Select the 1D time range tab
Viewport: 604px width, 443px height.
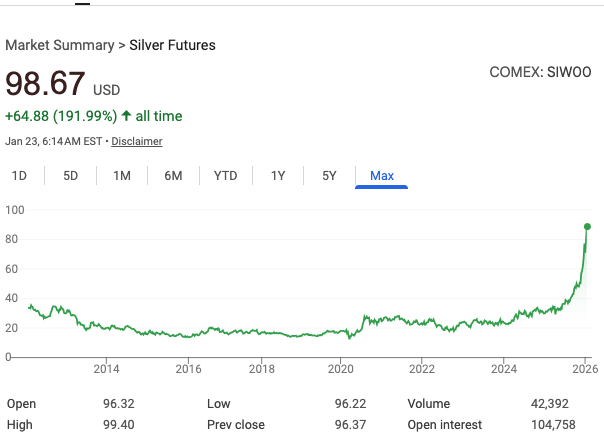tap(19, 176)
